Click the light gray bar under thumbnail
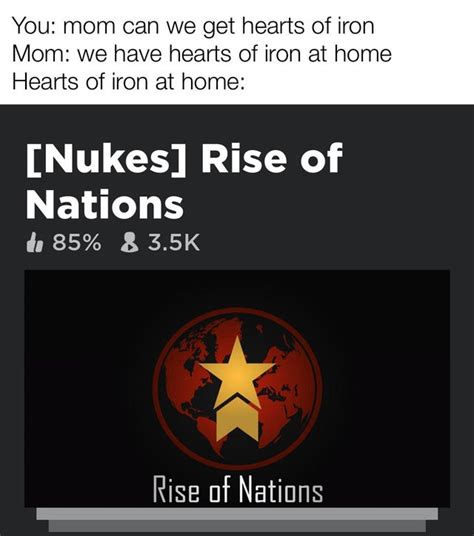 [x=237, y=514]
